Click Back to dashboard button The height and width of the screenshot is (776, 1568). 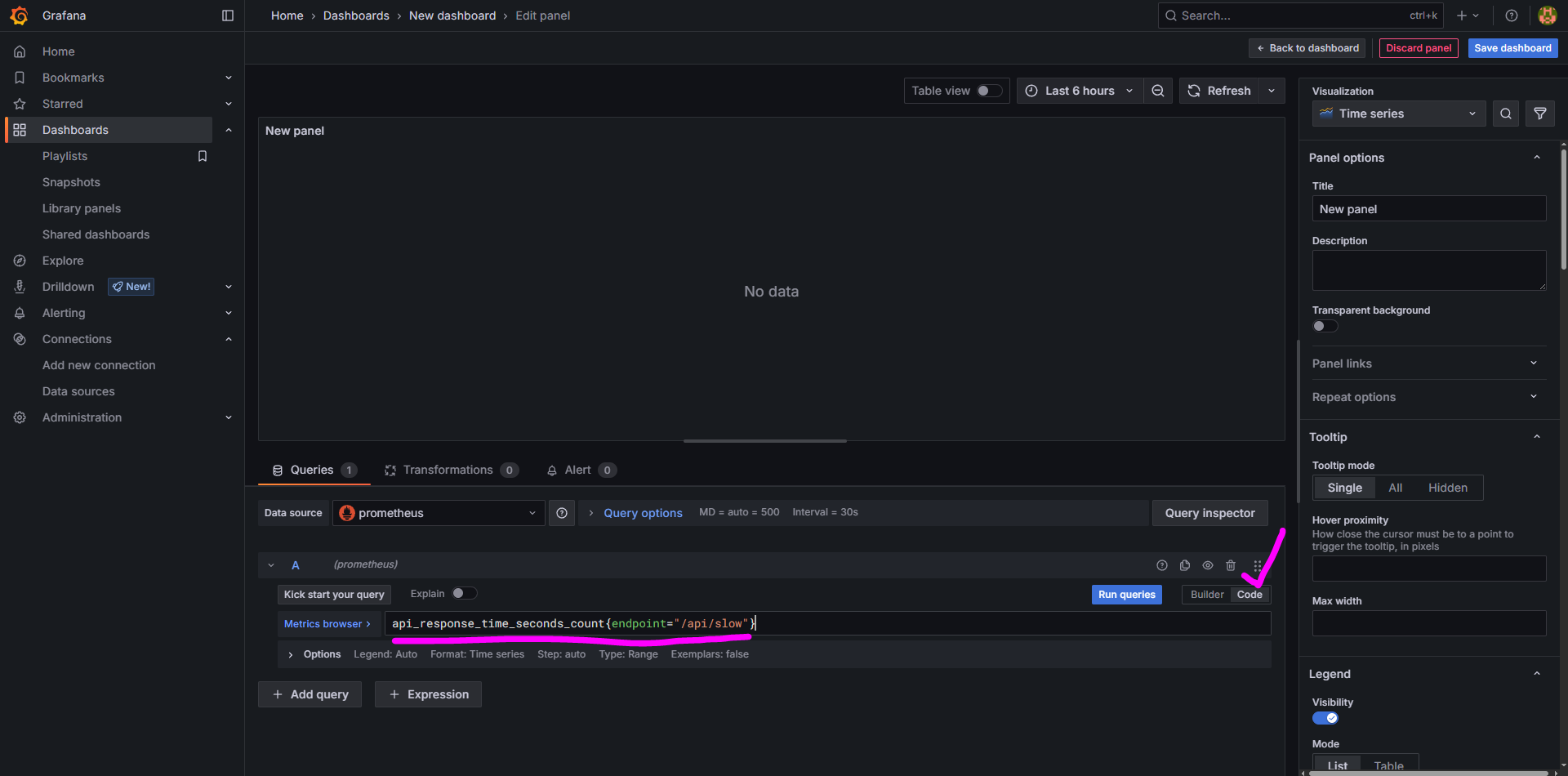[x=1307, y=48]
